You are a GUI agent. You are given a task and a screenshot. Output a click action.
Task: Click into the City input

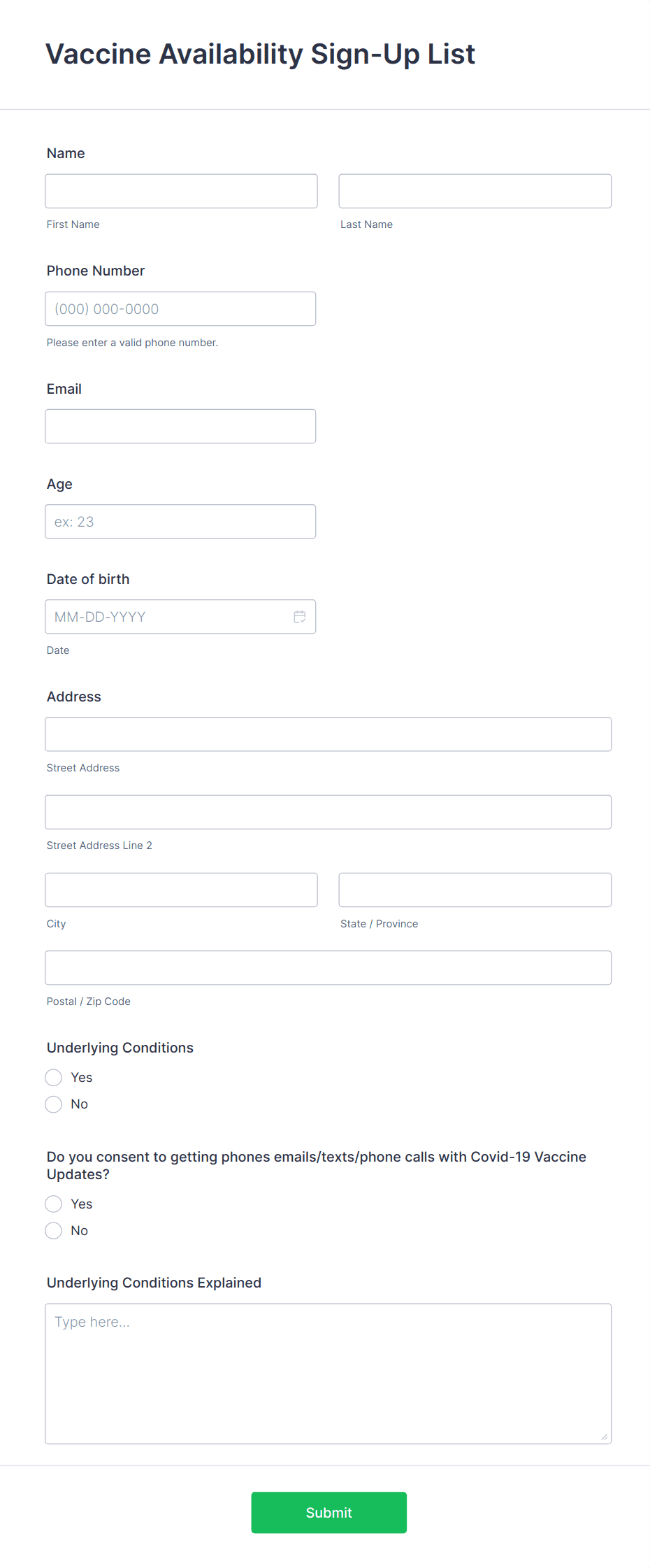[x=180, y=889]
